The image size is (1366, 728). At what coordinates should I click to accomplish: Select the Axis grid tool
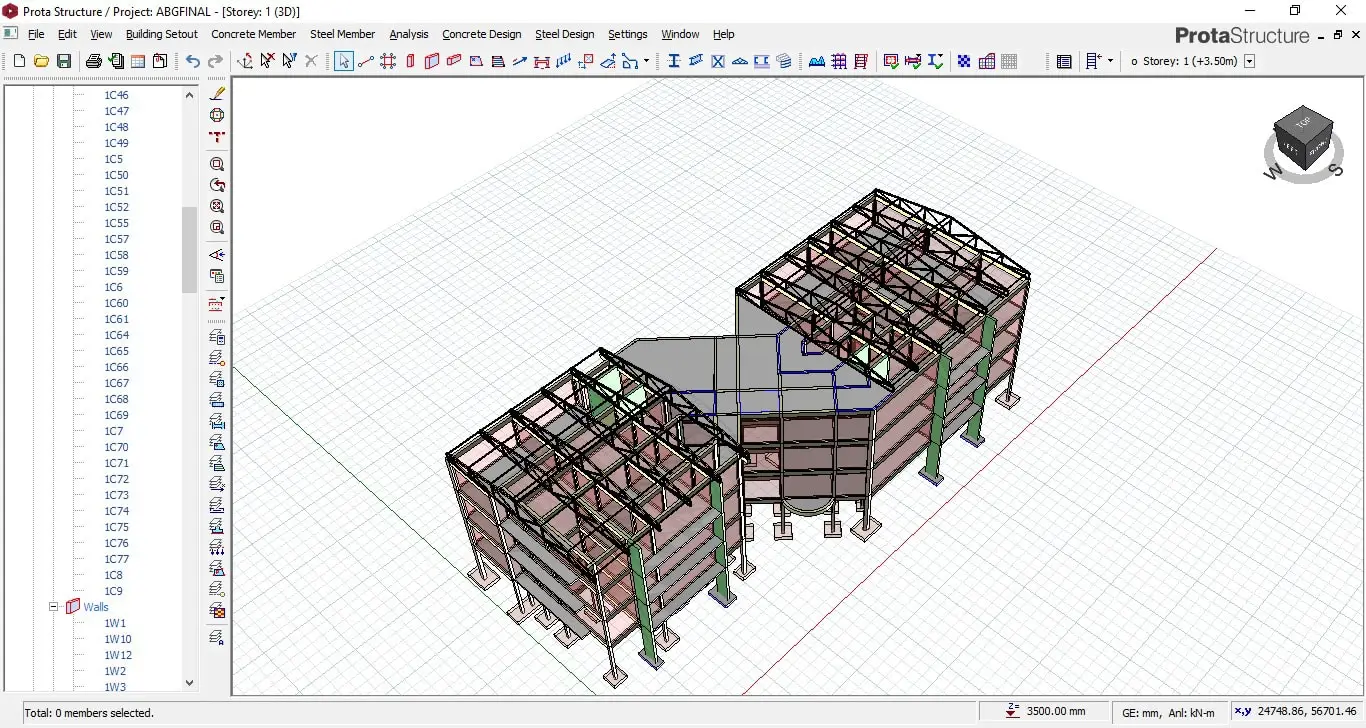click(x=388, y=61)
